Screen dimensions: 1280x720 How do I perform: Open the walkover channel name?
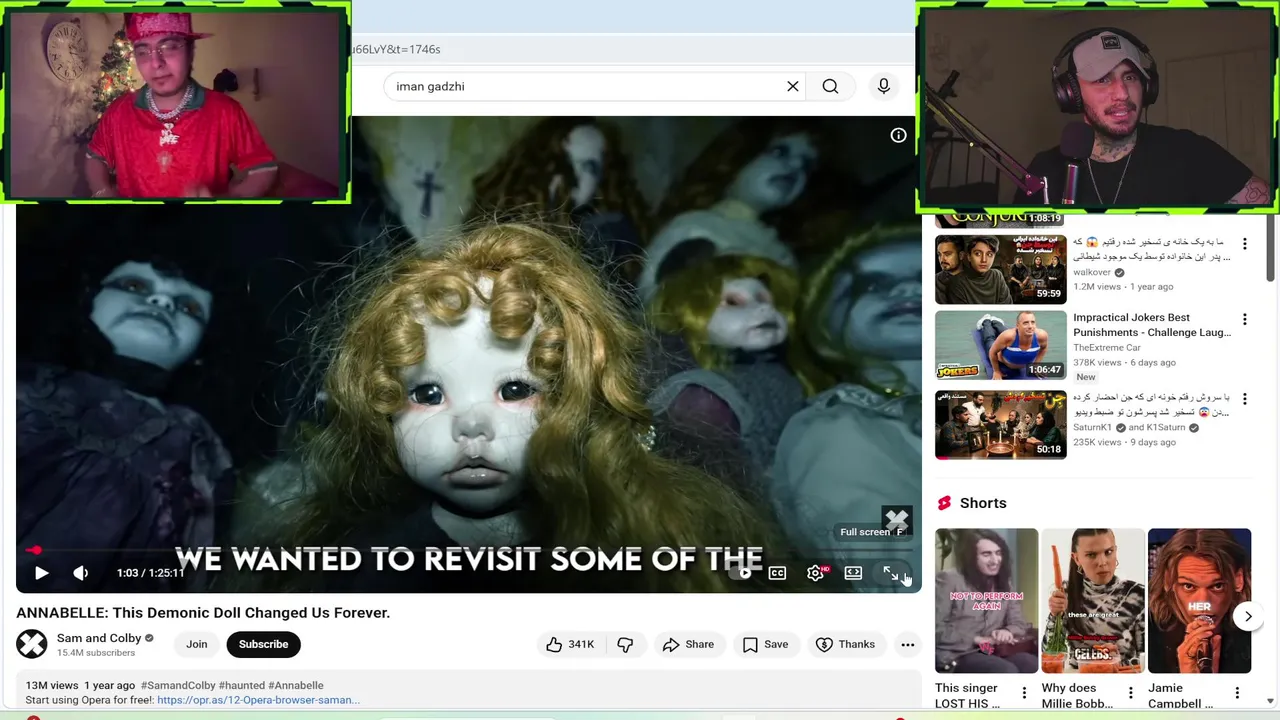1092,272
